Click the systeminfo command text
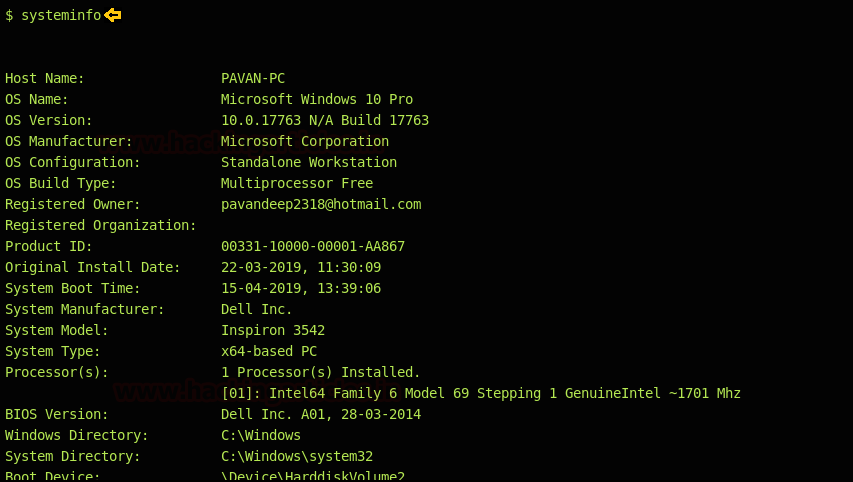853x482 pixels. pos(61,15)
